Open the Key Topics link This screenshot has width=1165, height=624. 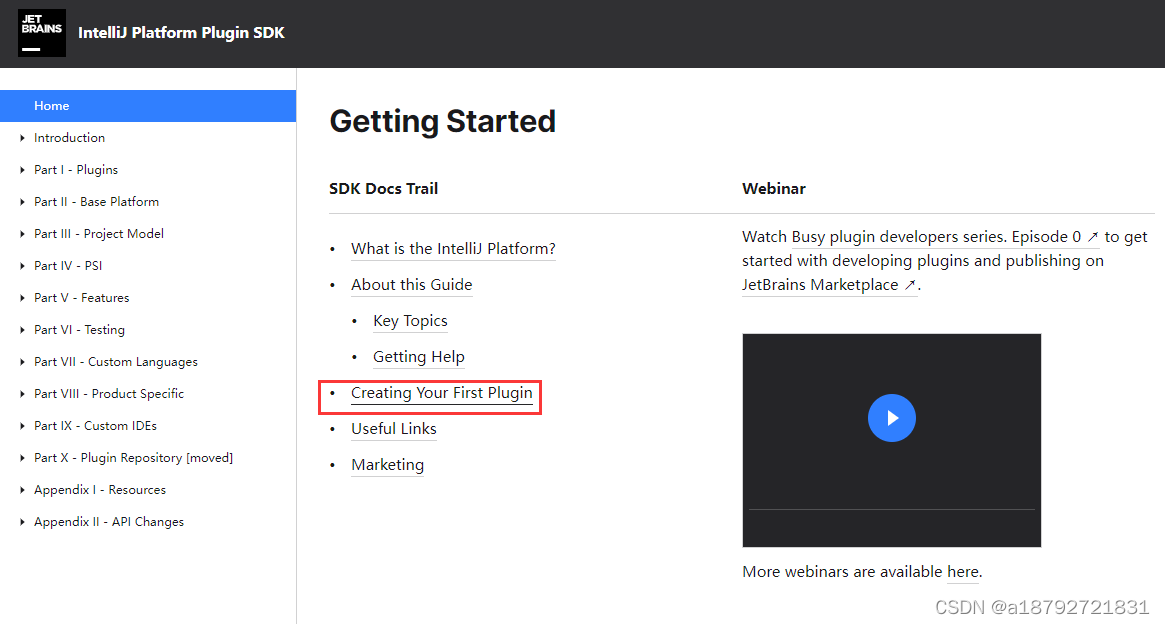coord(410,321)
